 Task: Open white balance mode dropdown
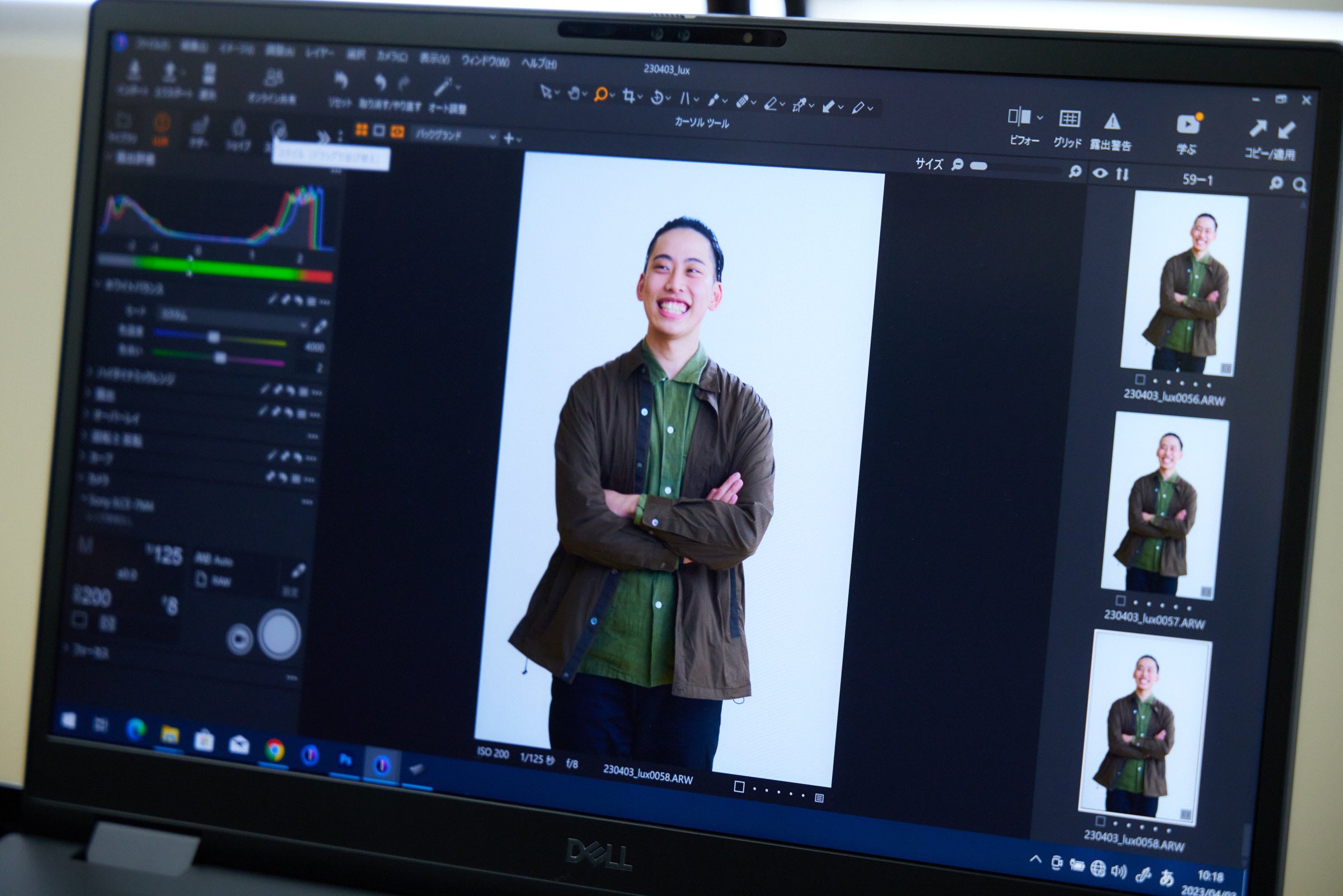coord(231,319)
